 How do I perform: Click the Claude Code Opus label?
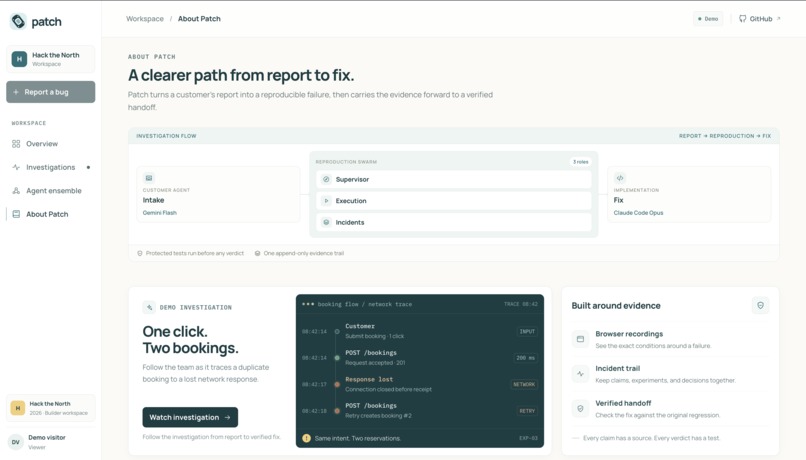[638, 213]
